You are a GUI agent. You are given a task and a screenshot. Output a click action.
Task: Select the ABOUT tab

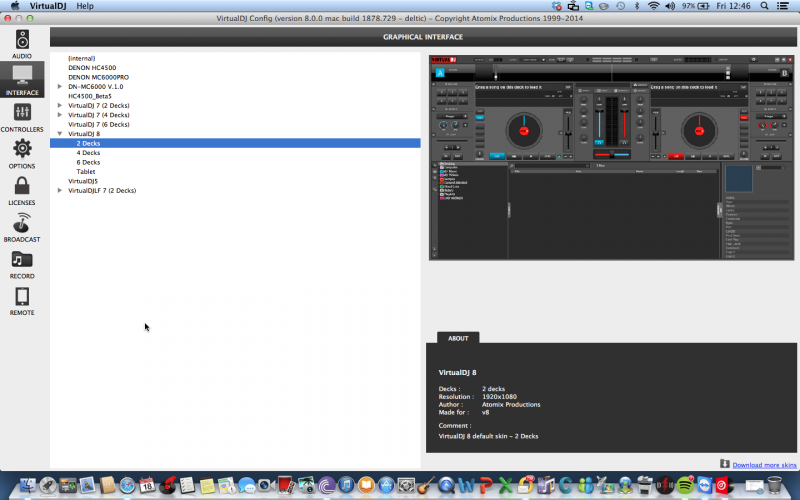coord(458,338)
